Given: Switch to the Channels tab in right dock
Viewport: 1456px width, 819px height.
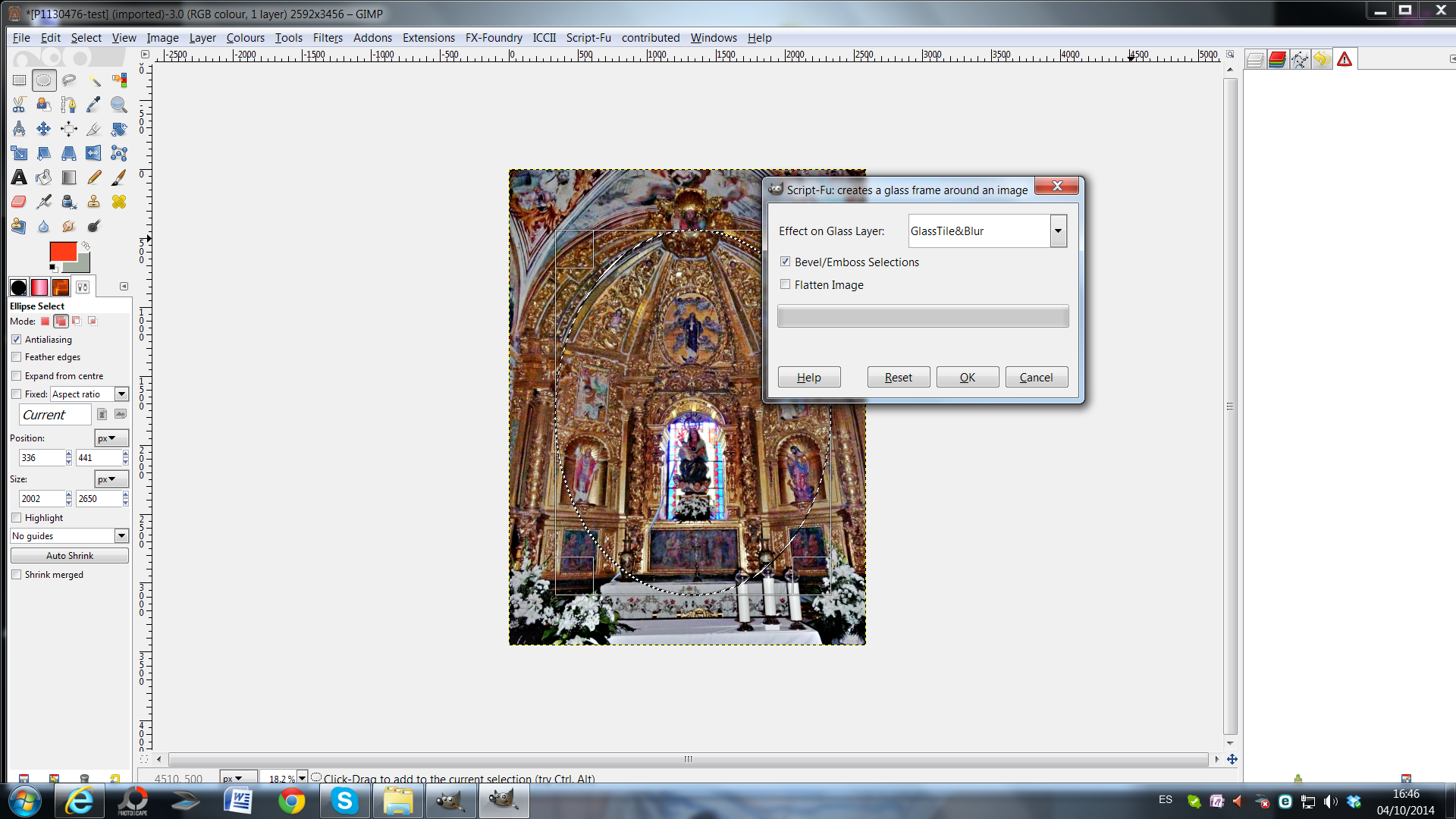Looking at the screenshot, I should (1278, 60).
